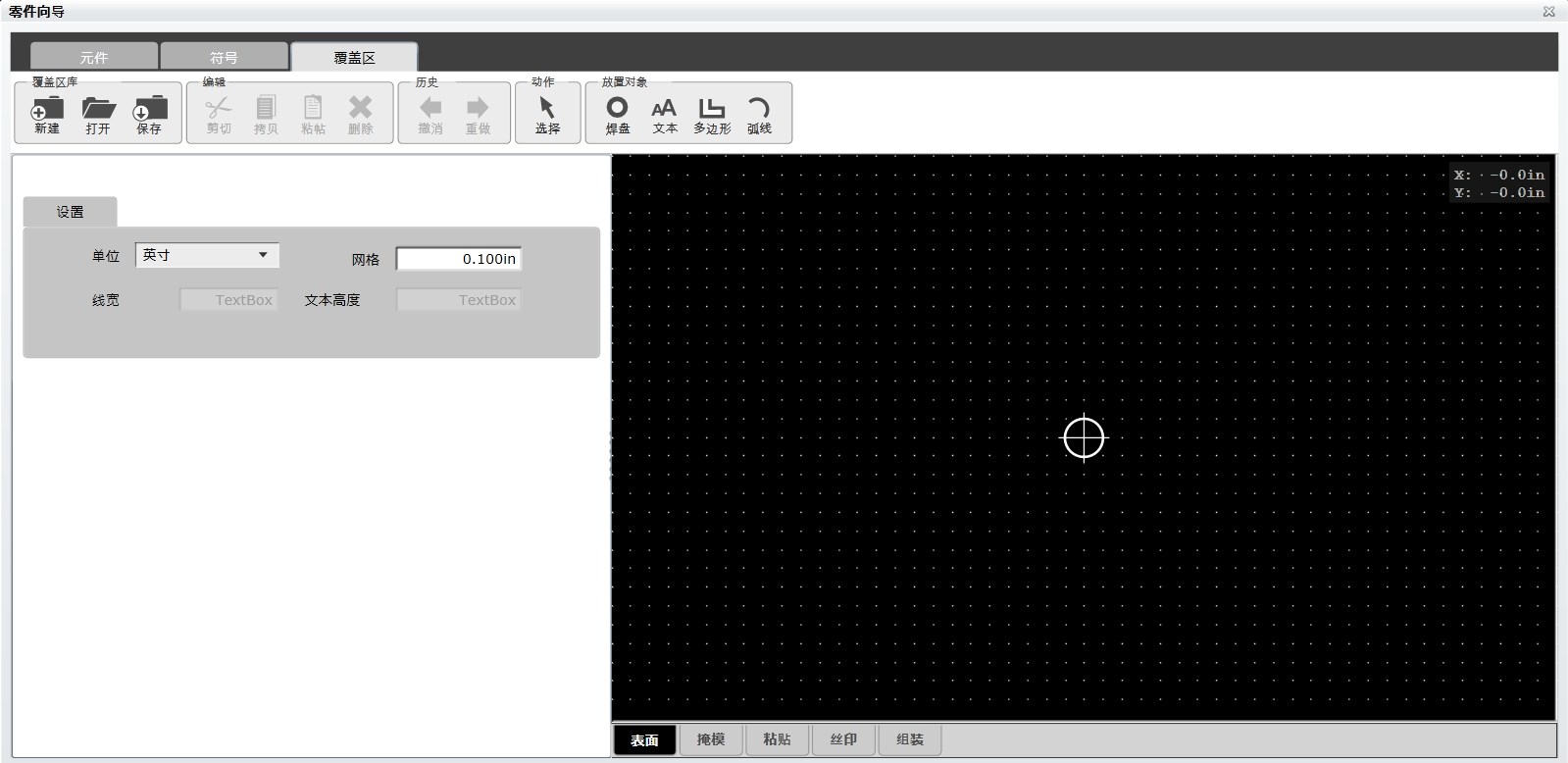Choose the 弧线 (Arc) tool
This screenshot has height=763, width=1568.
[x=759, y=115]
